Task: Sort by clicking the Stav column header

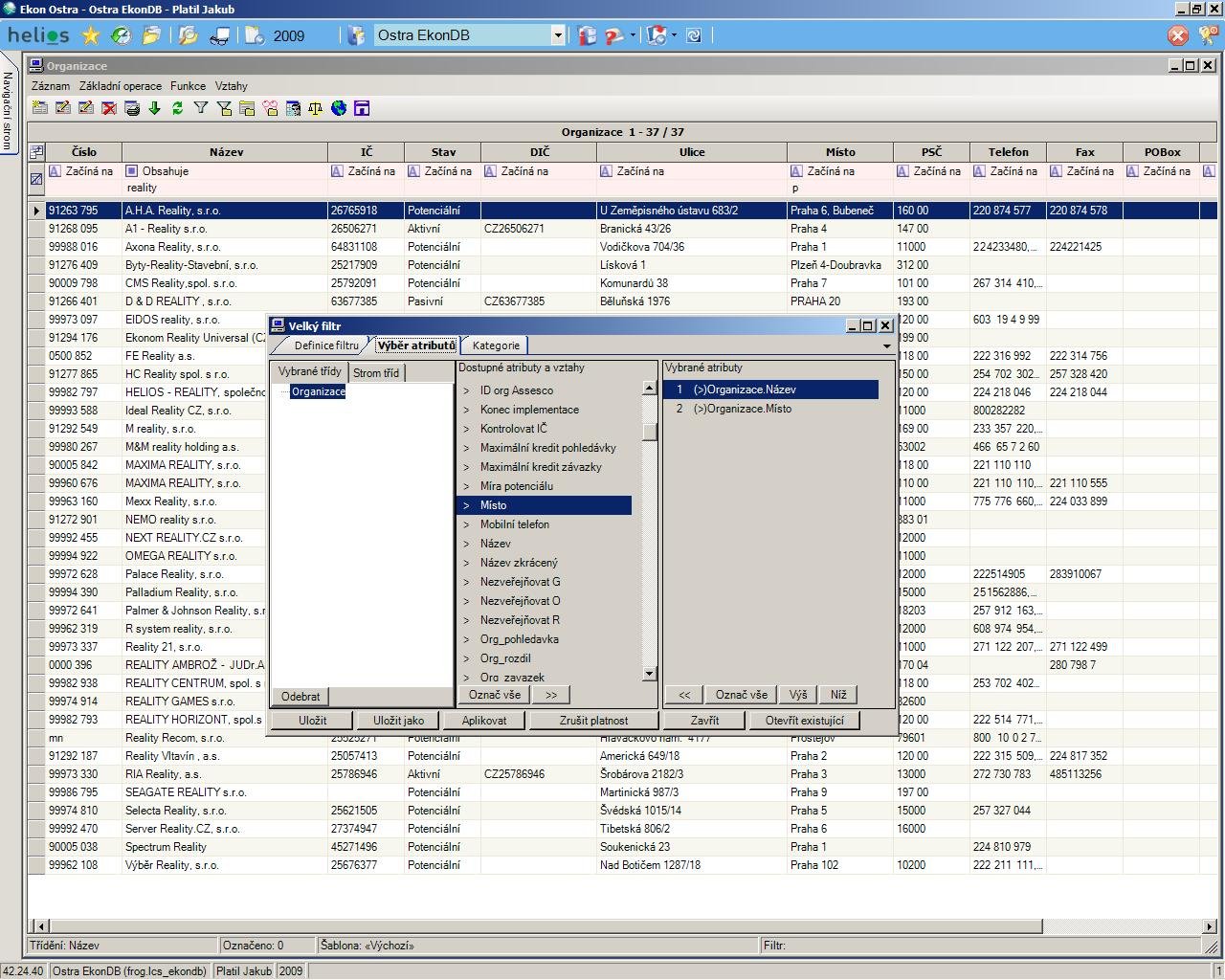Action: pos(443,151)
